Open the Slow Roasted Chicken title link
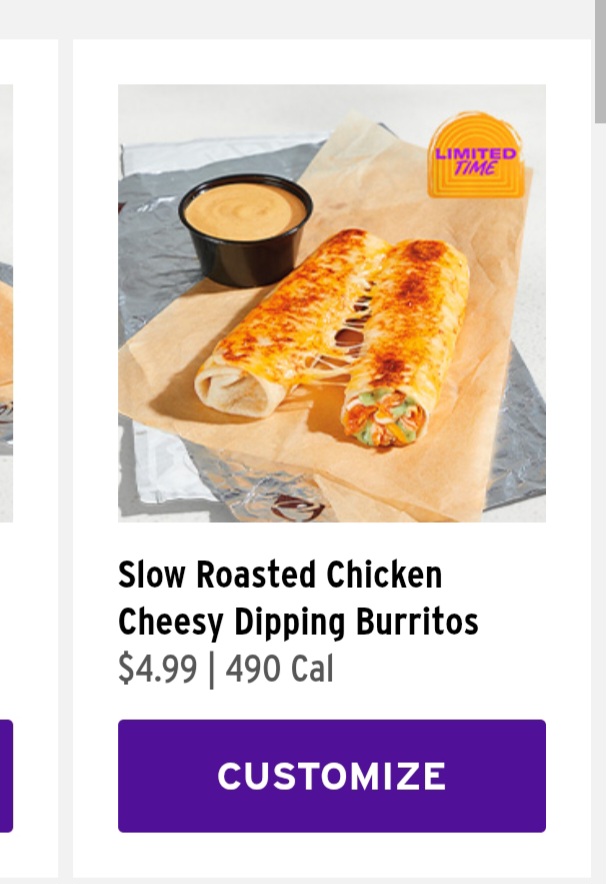 click(x=280, y=574)
